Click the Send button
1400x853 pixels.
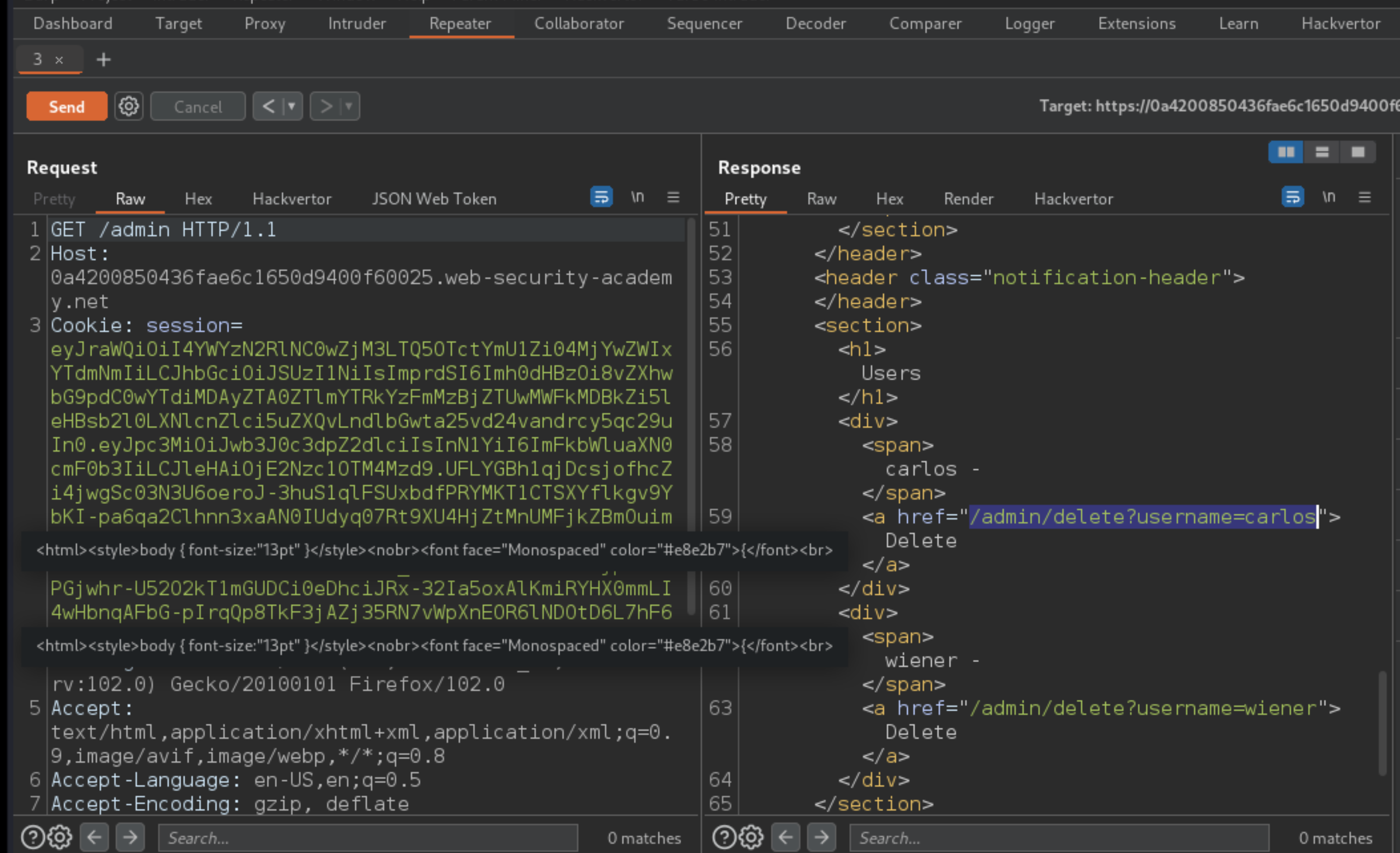click(67, 106)
